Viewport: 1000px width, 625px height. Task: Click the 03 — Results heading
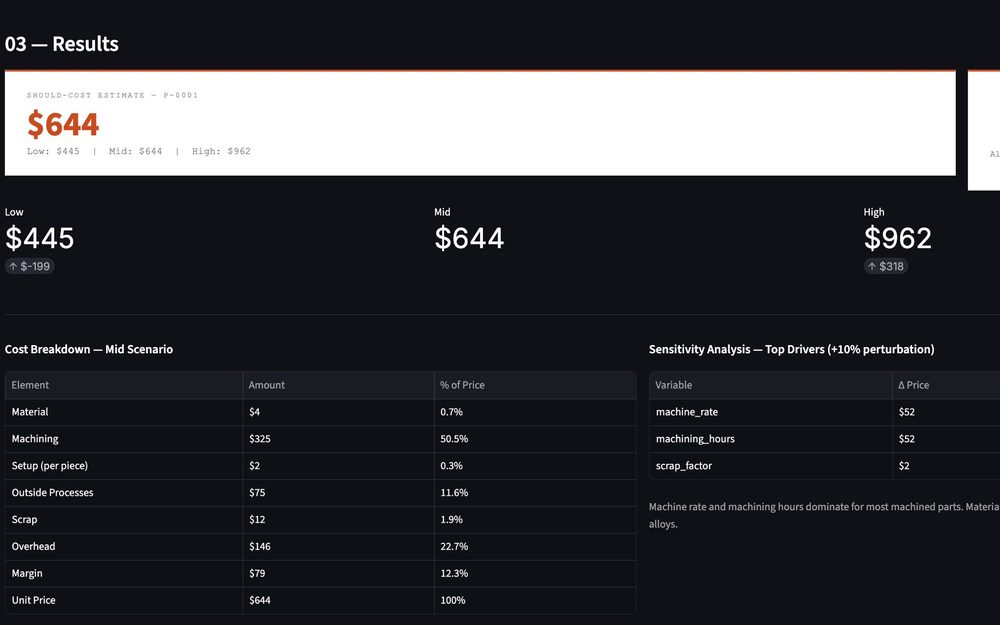(62, 44)
